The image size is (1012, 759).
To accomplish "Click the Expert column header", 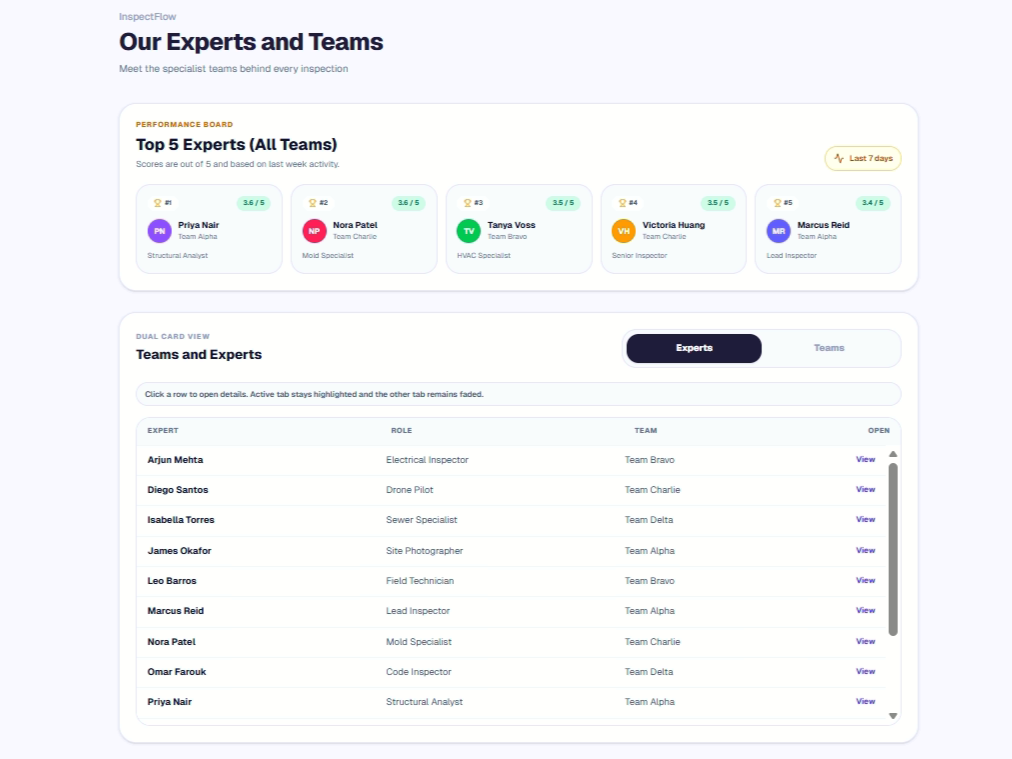I will click(163, 430).
